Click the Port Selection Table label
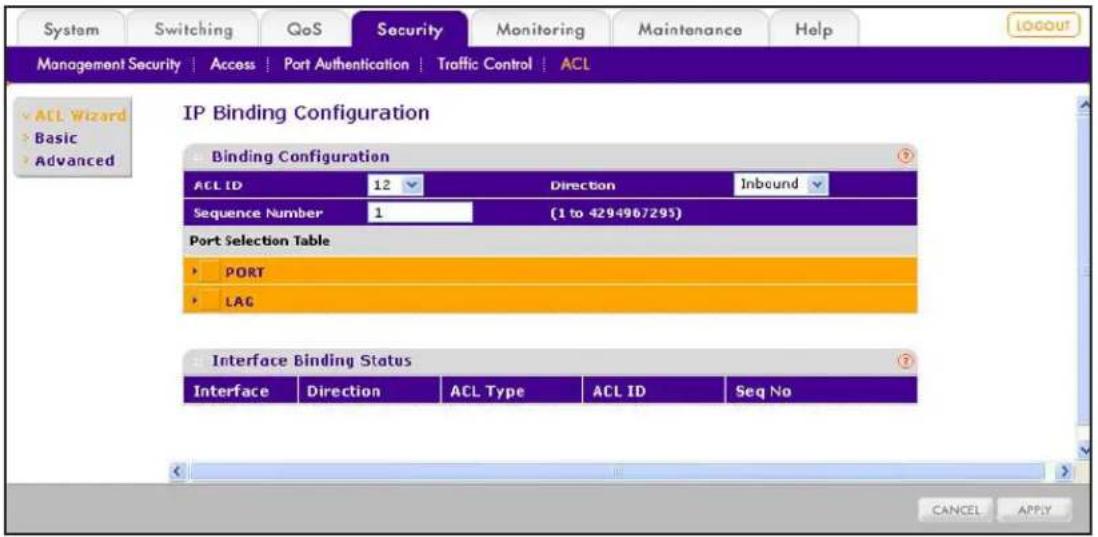The width and height of the screenshot is (1098, 537). (x=259, y=240)
